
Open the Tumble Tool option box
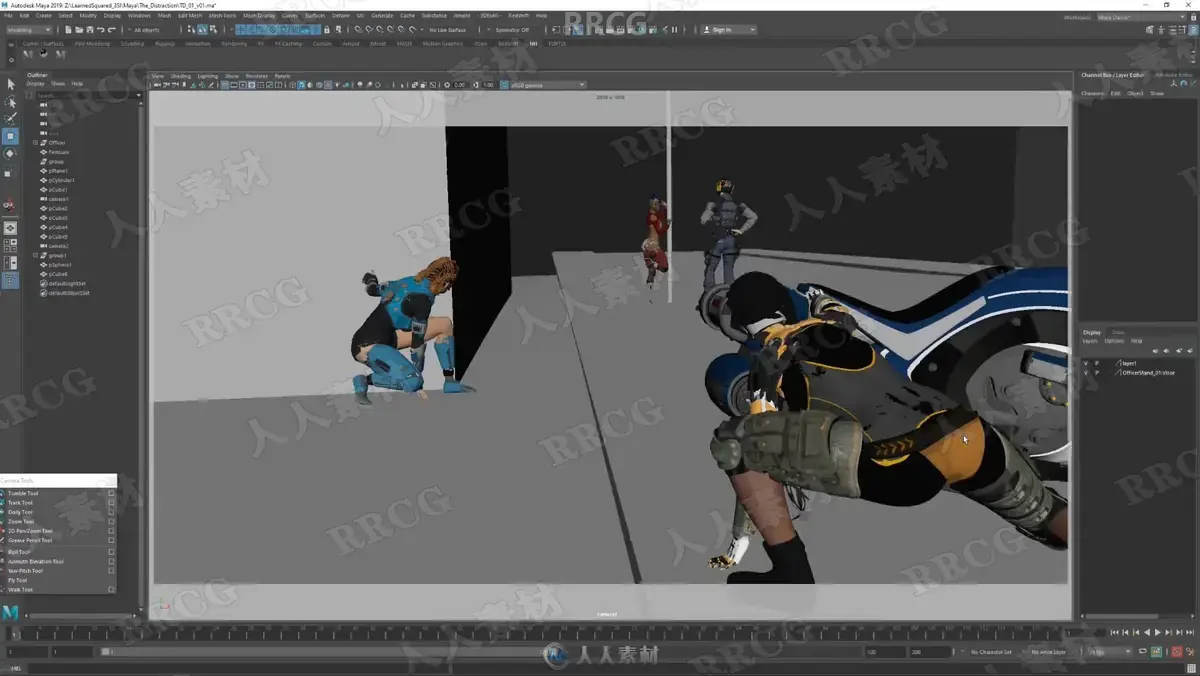[x=111, y=493]
